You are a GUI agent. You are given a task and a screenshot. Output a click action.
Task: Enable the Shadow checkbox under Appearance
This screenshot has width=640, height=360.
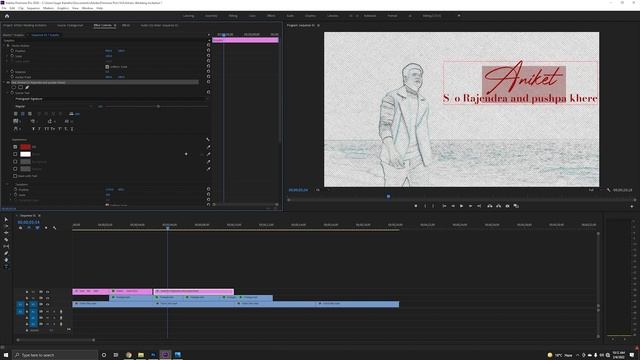pos(15,169)
